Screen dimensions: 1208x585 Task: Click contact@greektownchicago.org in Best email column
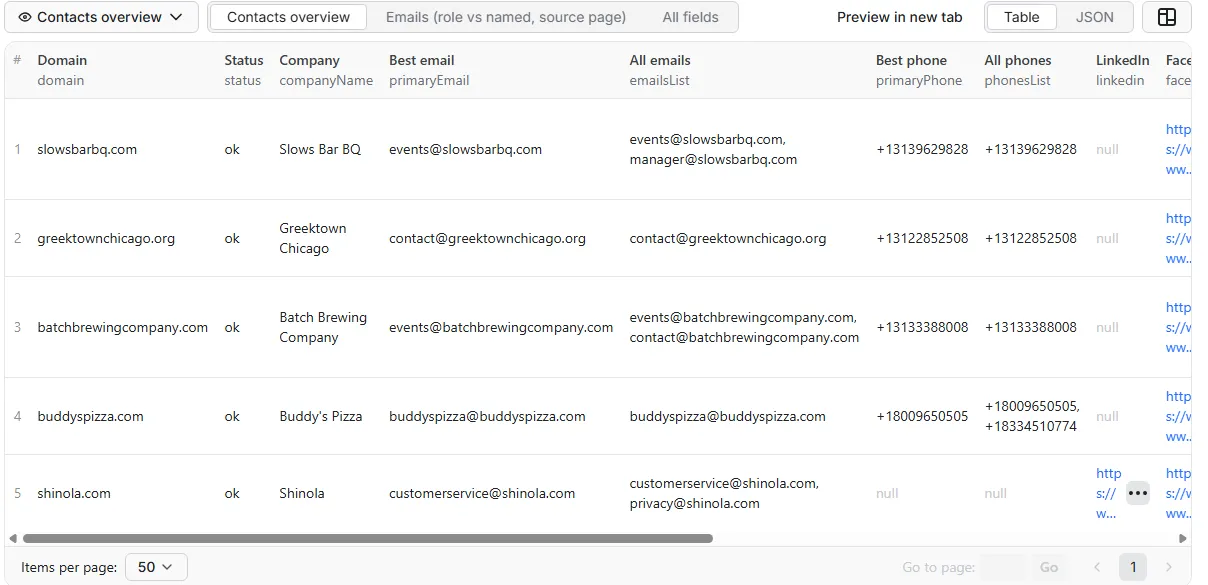pyautogui.click(x=487, y=238)
